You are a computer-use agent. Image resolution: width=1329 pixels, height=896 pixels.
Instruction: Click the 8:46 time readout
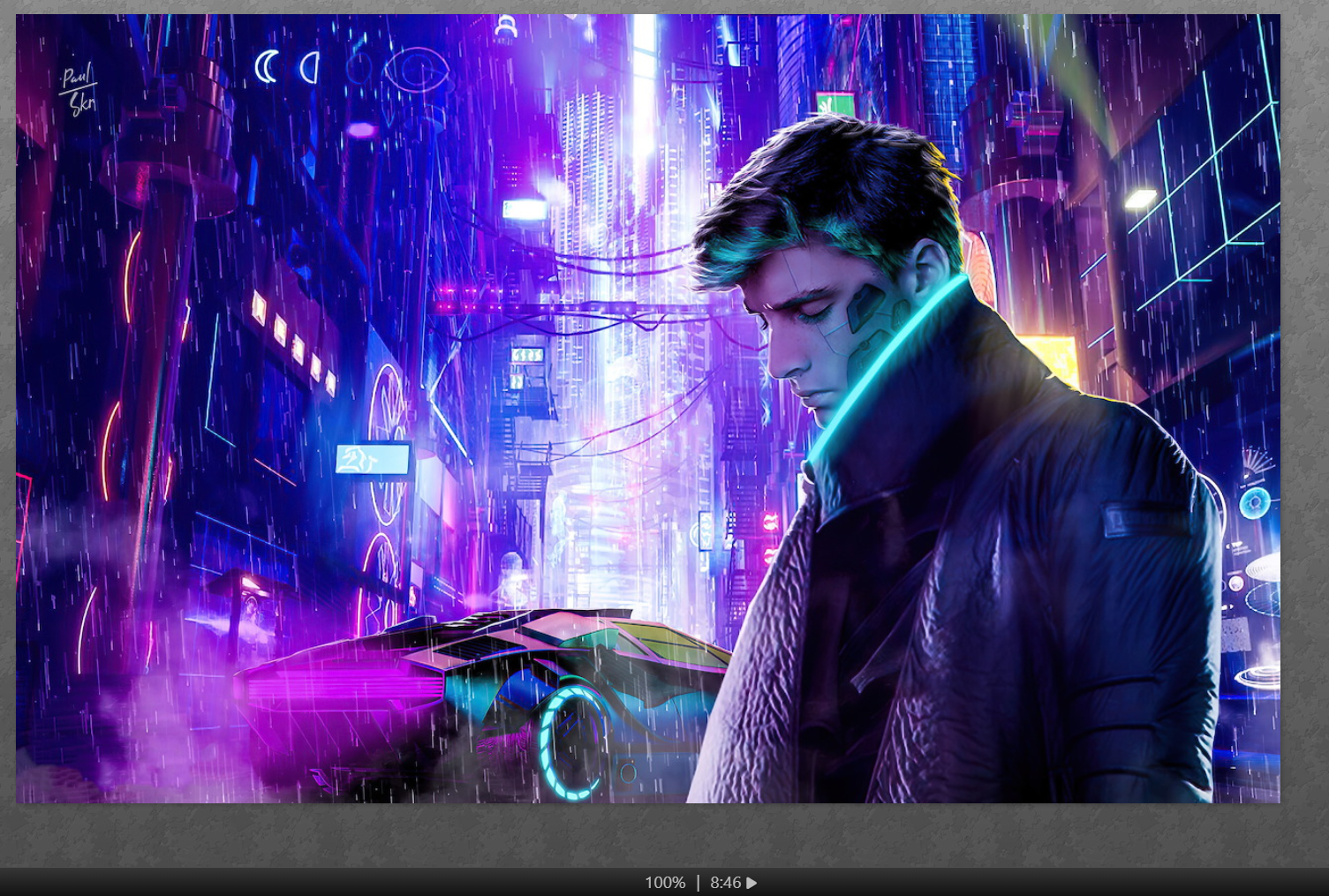click(724, 883)
